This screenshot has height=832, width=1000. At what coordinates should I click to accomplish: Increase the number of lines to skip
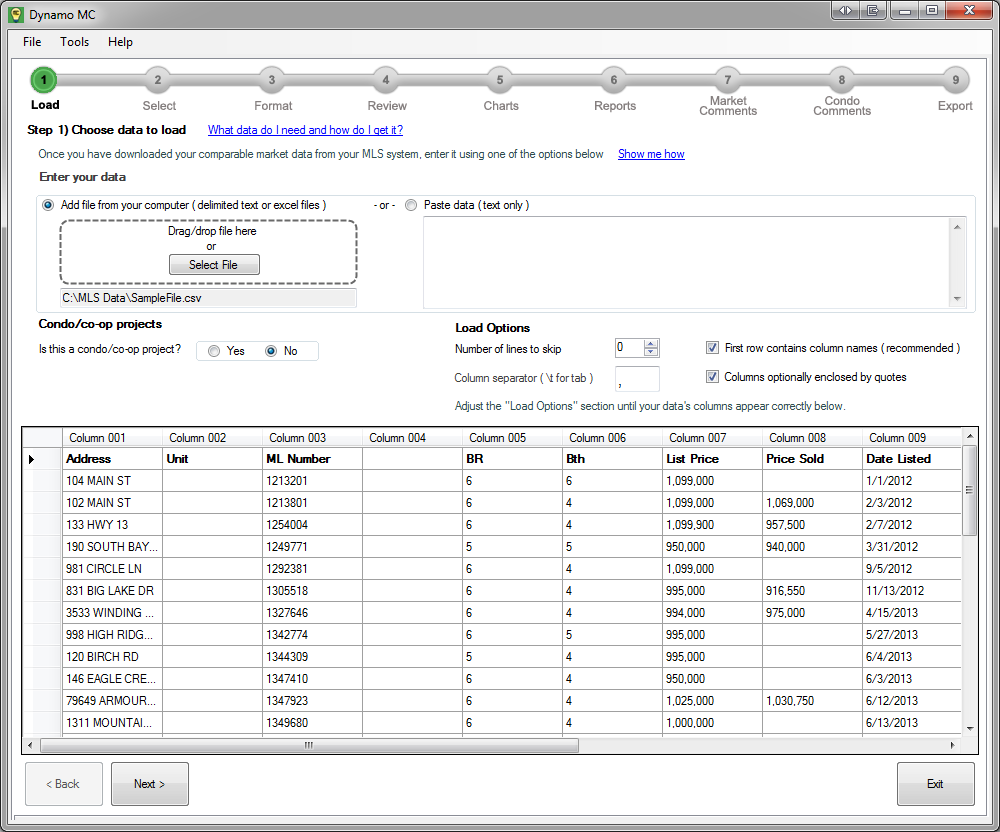651,344
